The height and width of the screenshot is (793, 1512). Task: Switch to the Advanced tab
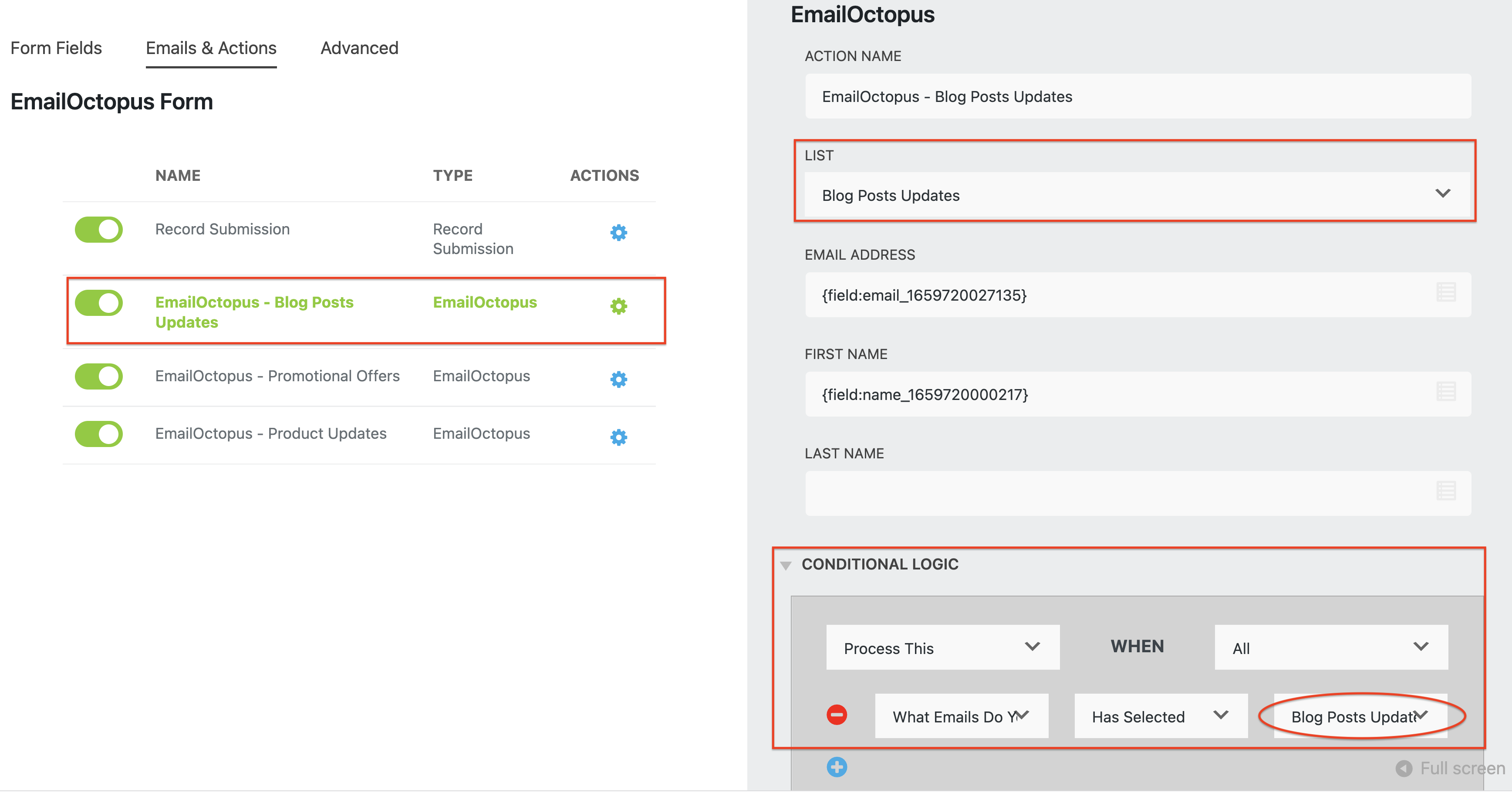[x=359, y=47]
